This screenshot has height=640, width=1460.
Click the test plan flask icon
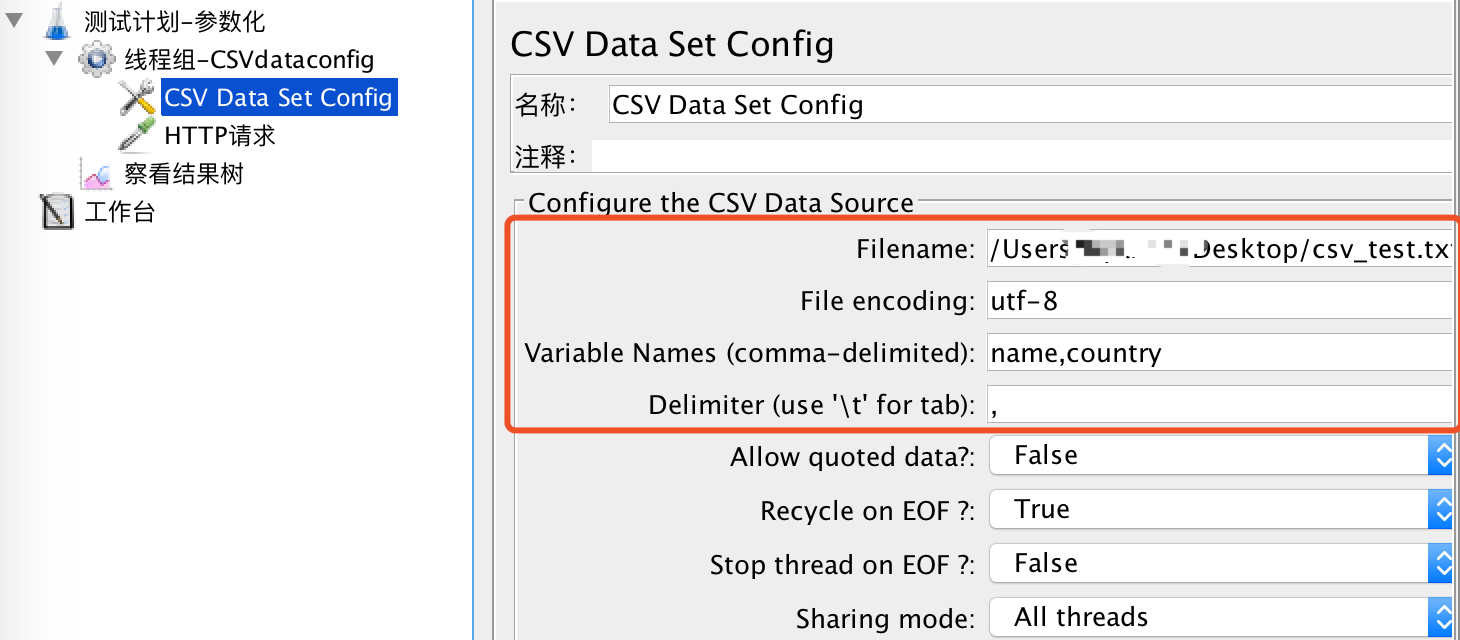tap(59, 20)
